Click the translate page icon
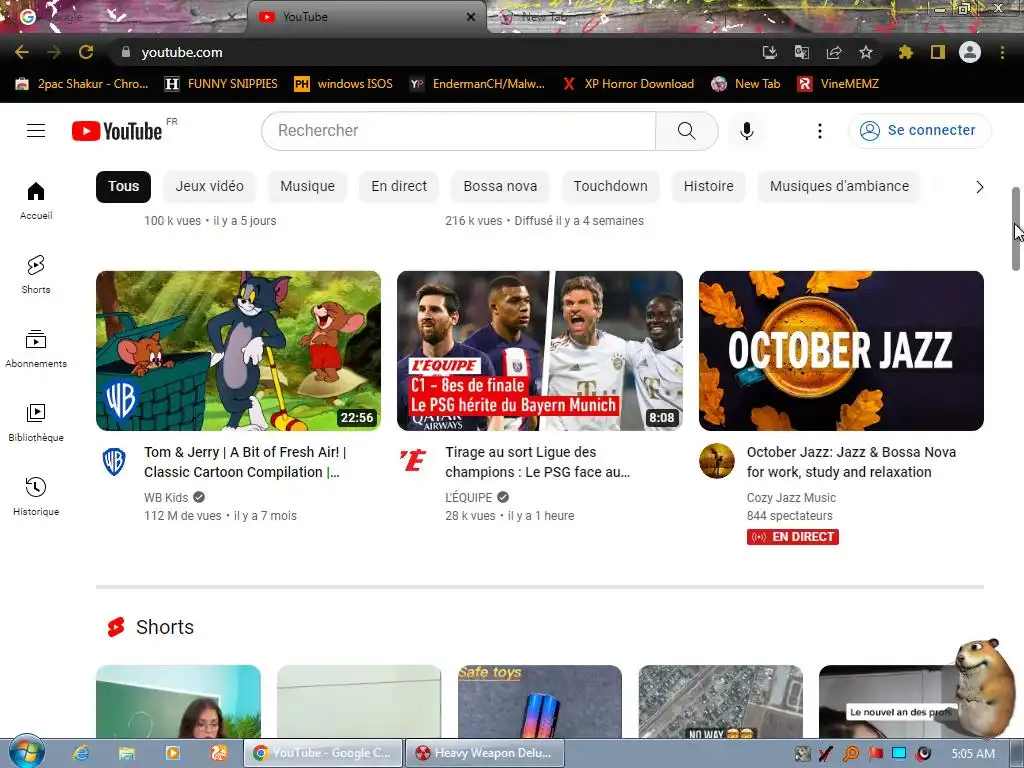Image resolution: width=1024 pixels, height=768 pixels. point(801,52)
